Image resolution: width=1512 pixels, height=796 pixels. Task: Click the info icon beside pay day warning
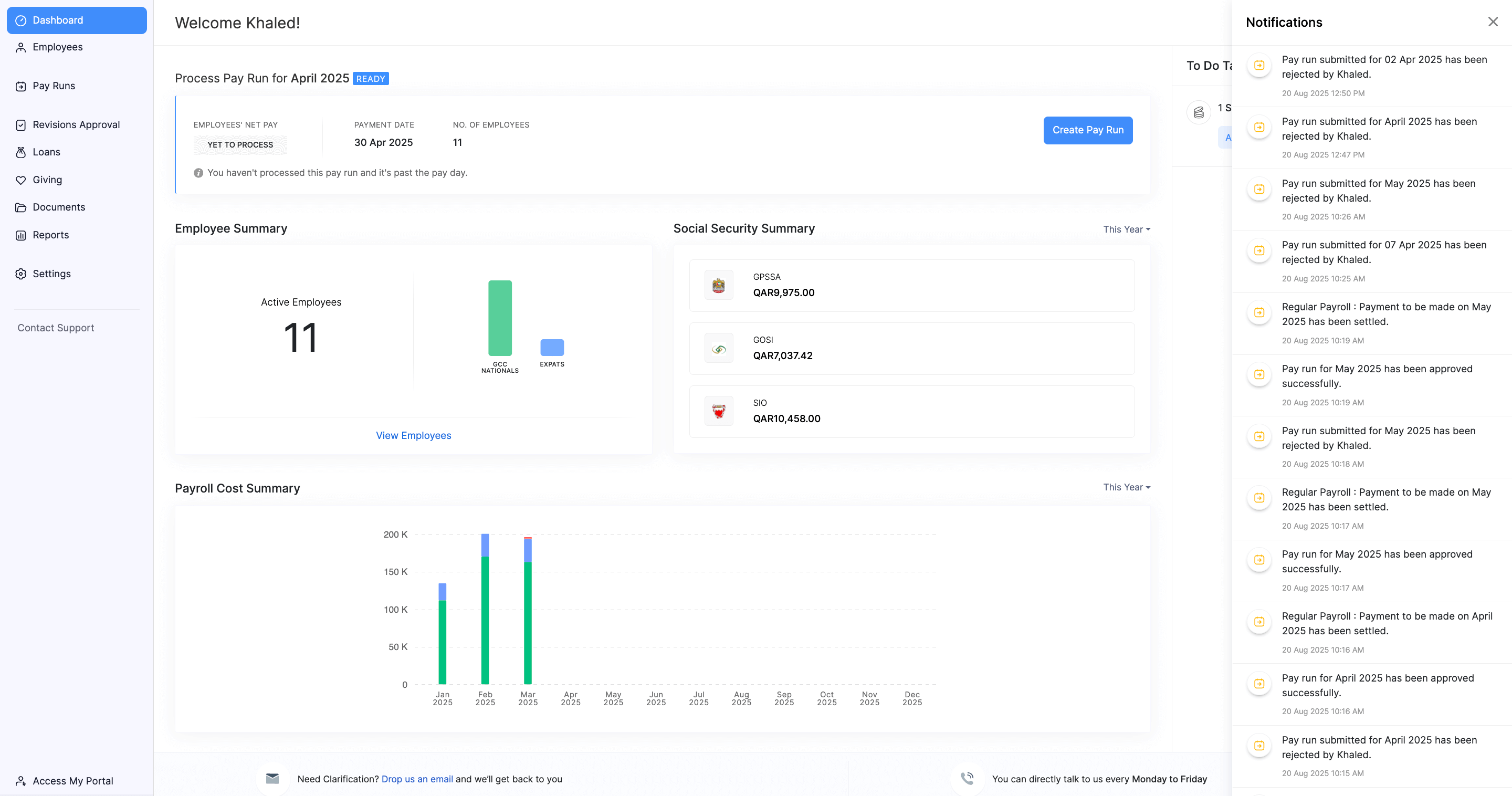point(198,173)
